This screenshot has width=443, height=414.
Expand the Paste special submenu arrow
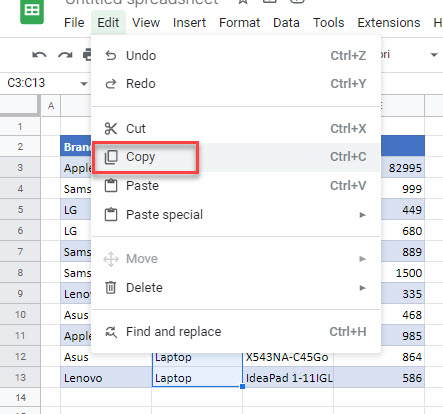[x=362, y=215]
